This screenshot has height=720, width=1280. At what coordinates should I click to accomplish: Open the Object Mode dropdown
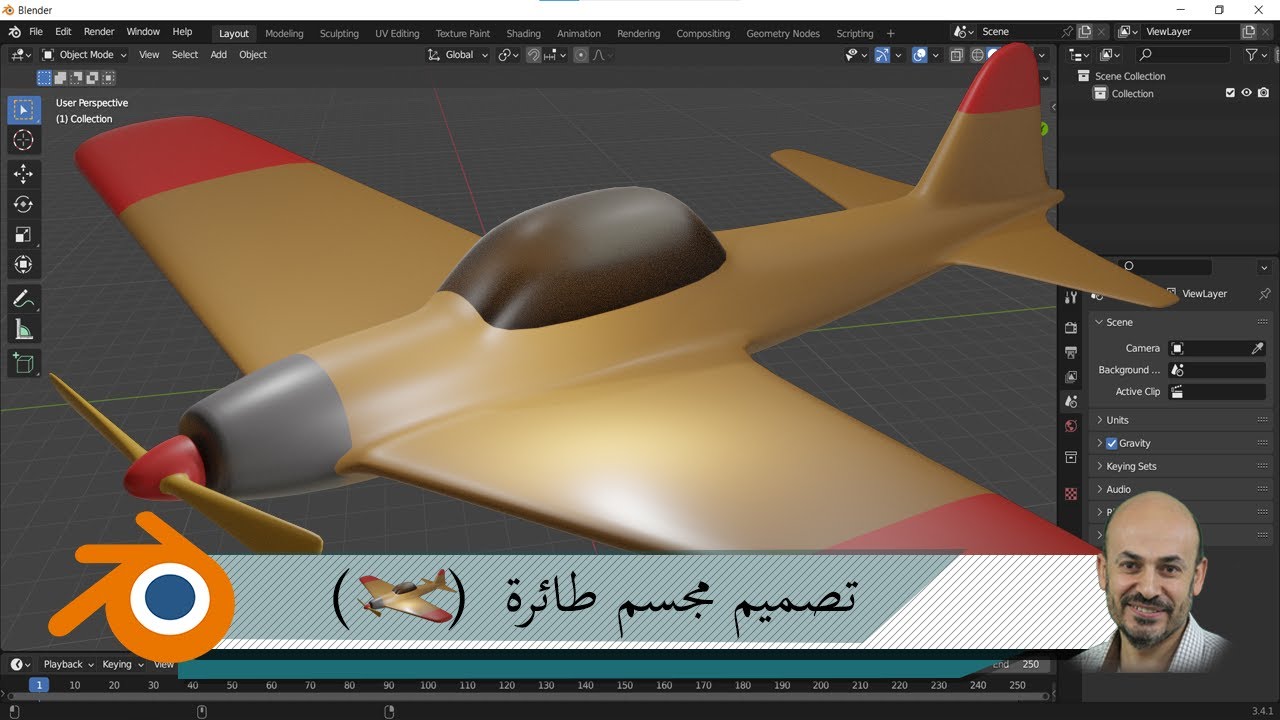(x=85, y=55)
